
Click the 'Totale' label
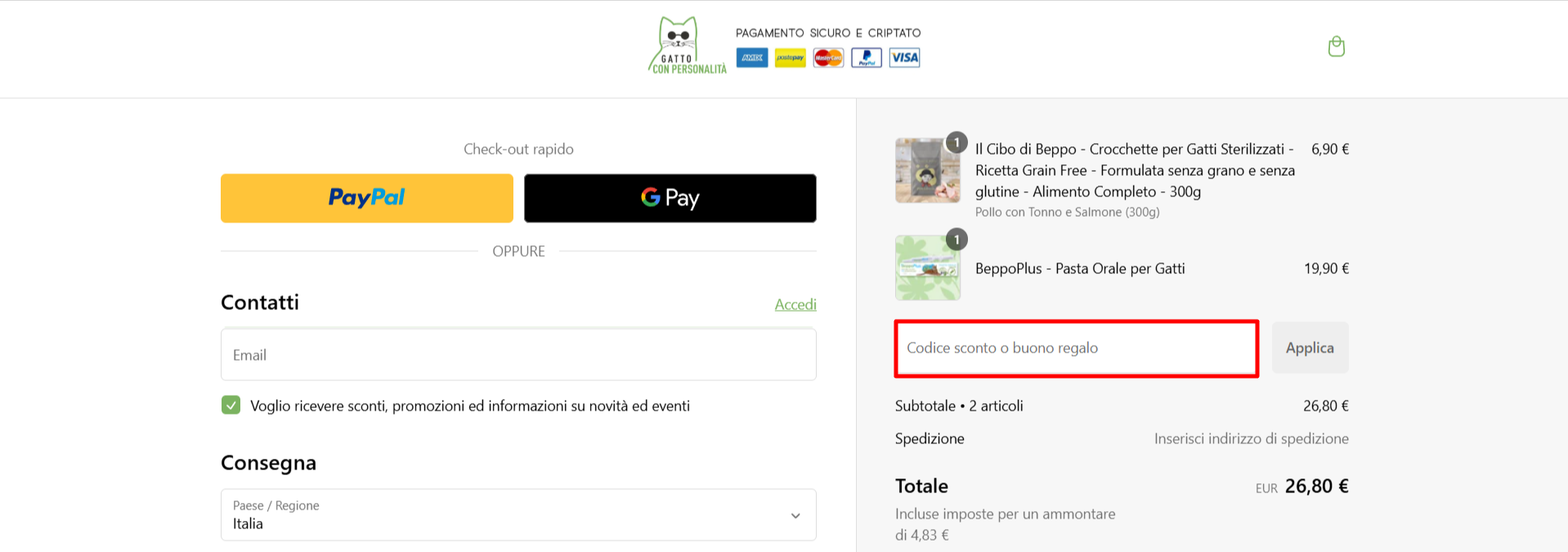click(921, 486)
